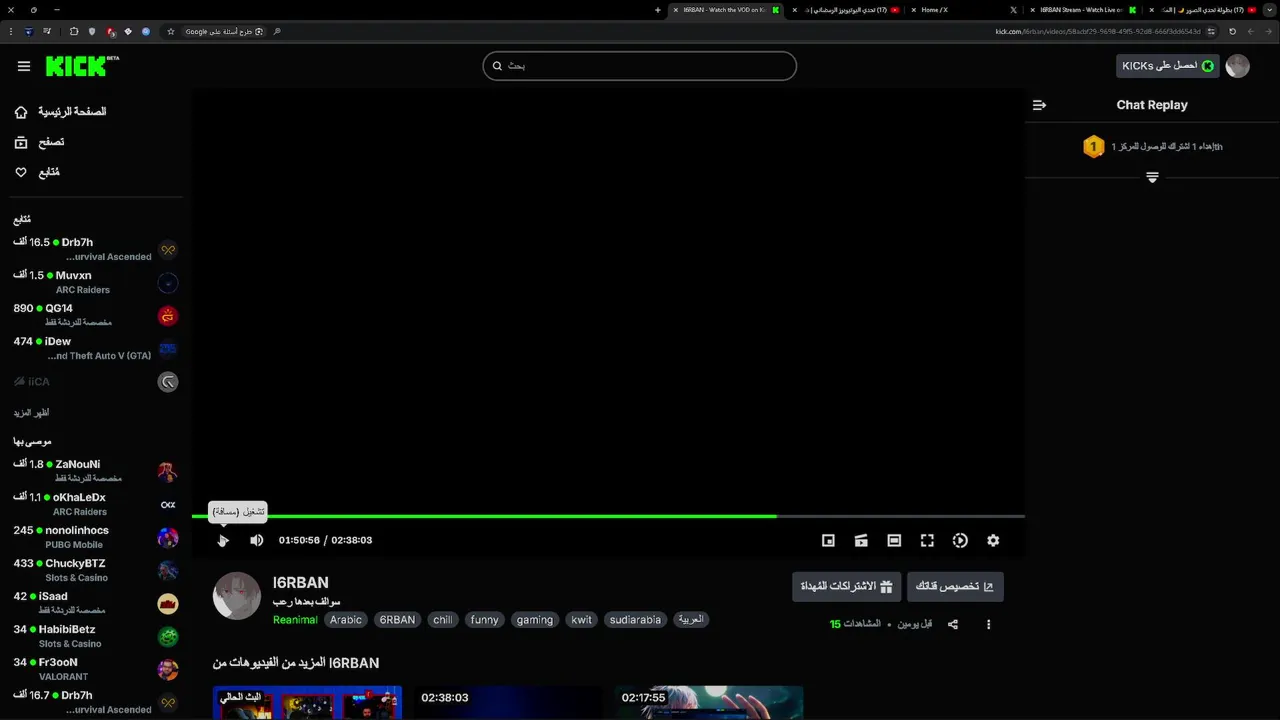Collapse the Chat Replay panel
This screenshot has height=720, width=1280.
pyautogui.click(x=1039, y=105)
